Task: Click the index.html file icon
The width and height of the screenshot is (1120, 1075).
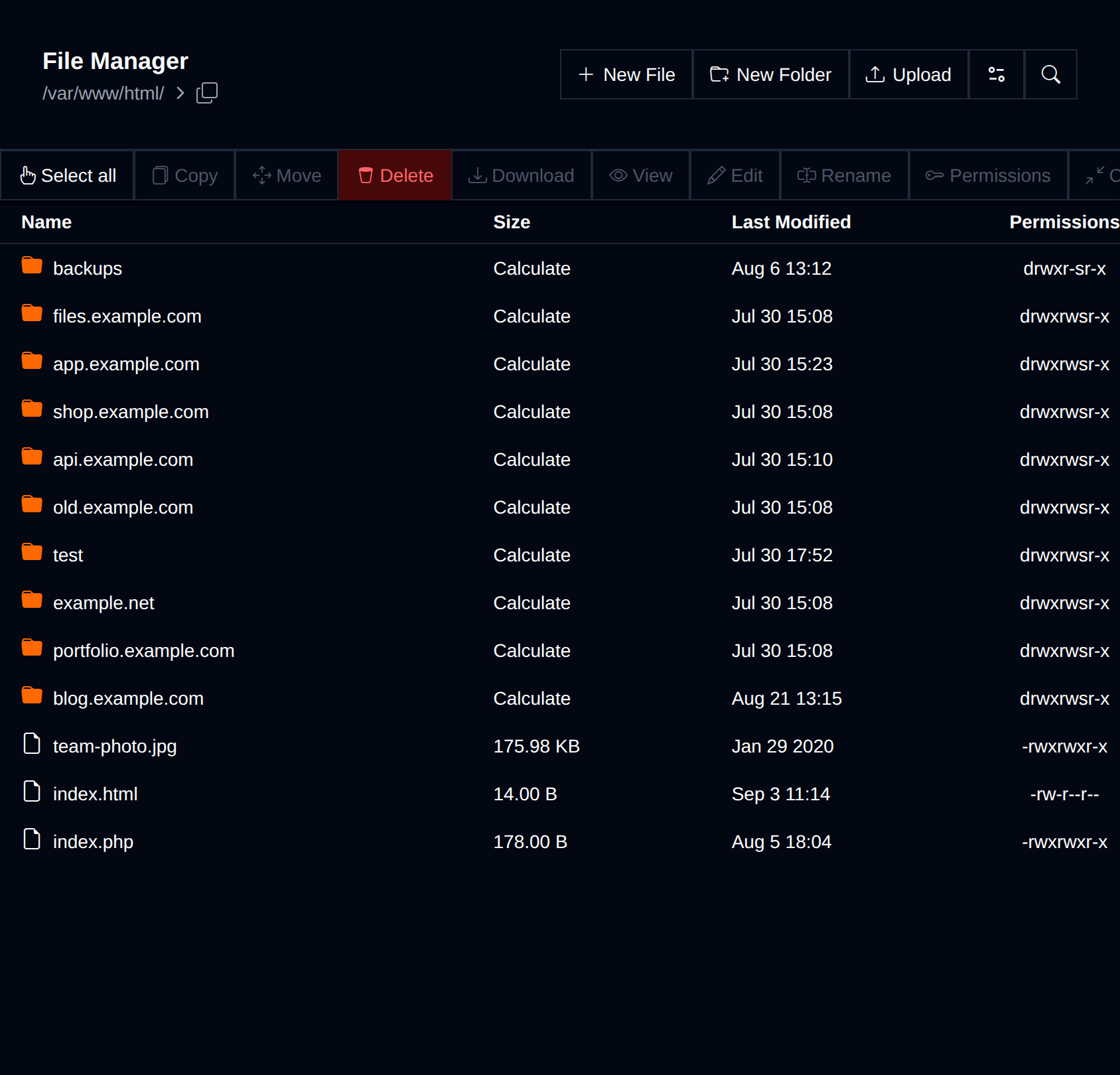Action: pos(32,792)
